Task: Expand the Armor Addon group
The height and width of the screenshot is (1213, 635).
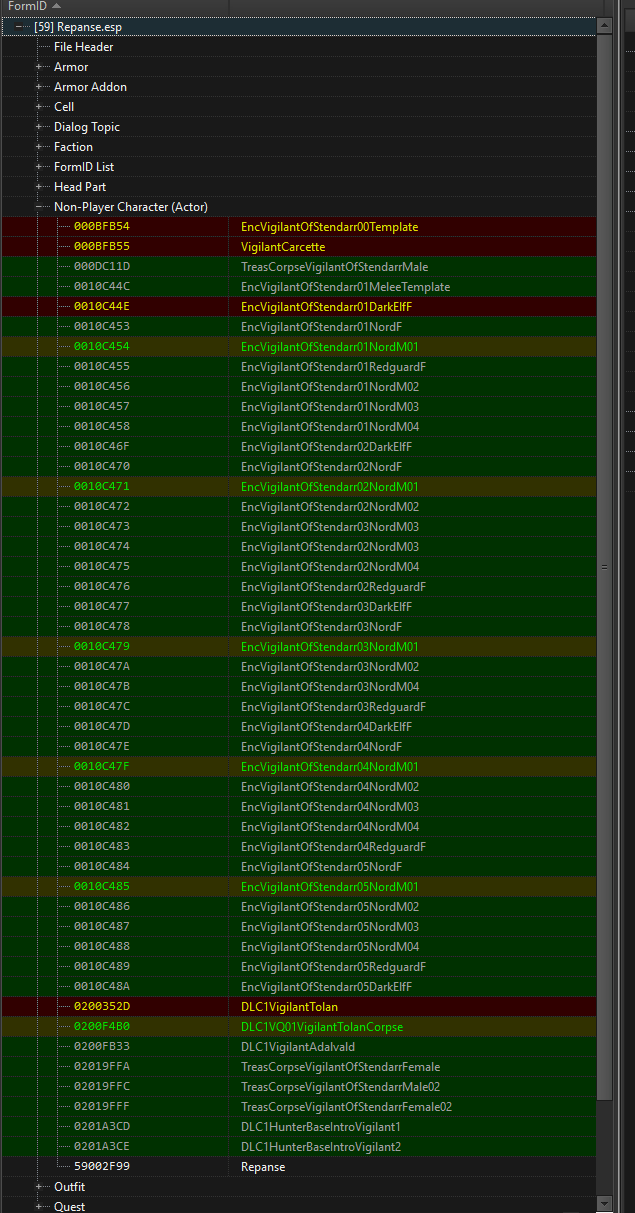Action: pos(41,87)
